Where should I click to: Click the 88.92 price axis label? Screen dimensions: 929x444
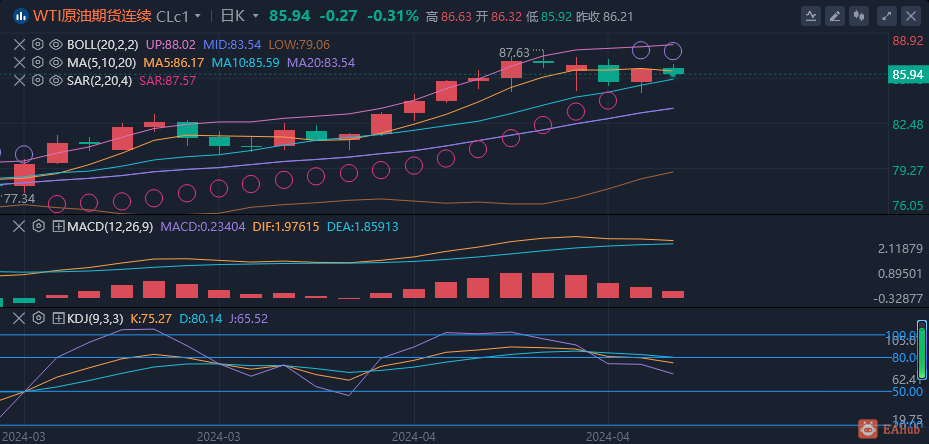906,40
